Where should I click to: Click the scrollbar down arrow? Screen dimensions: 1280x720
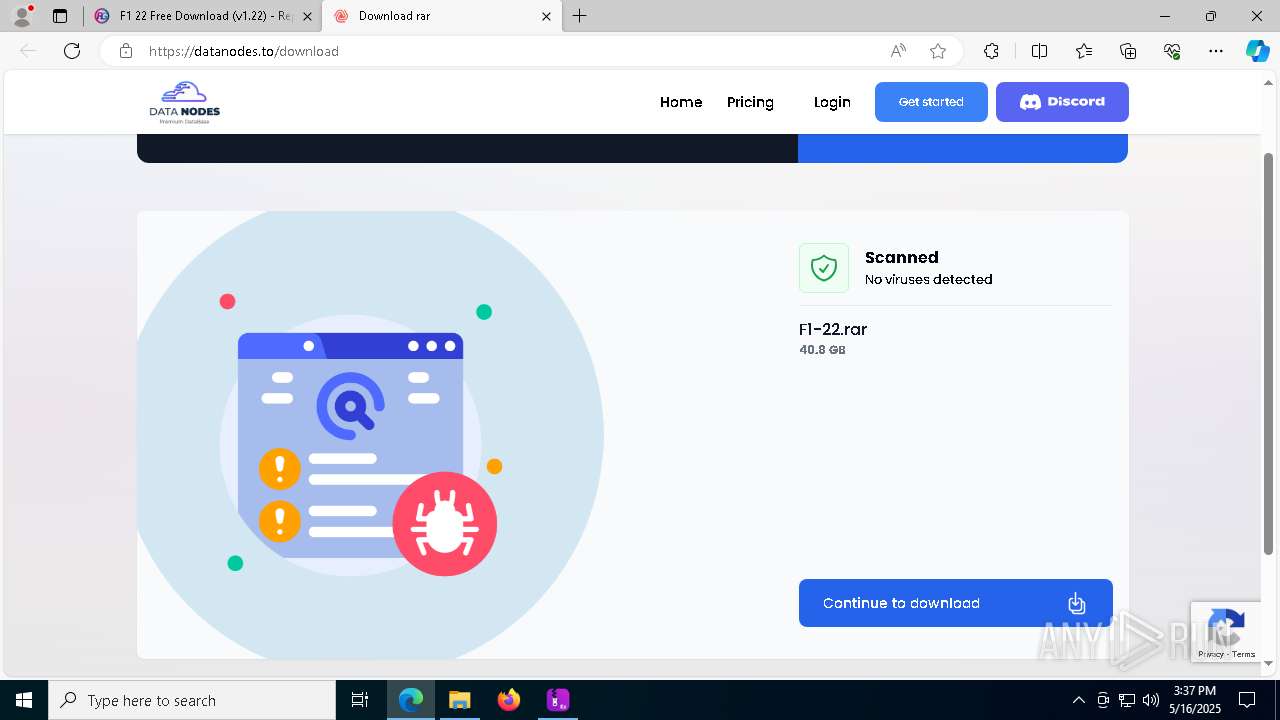[1269, 663]
